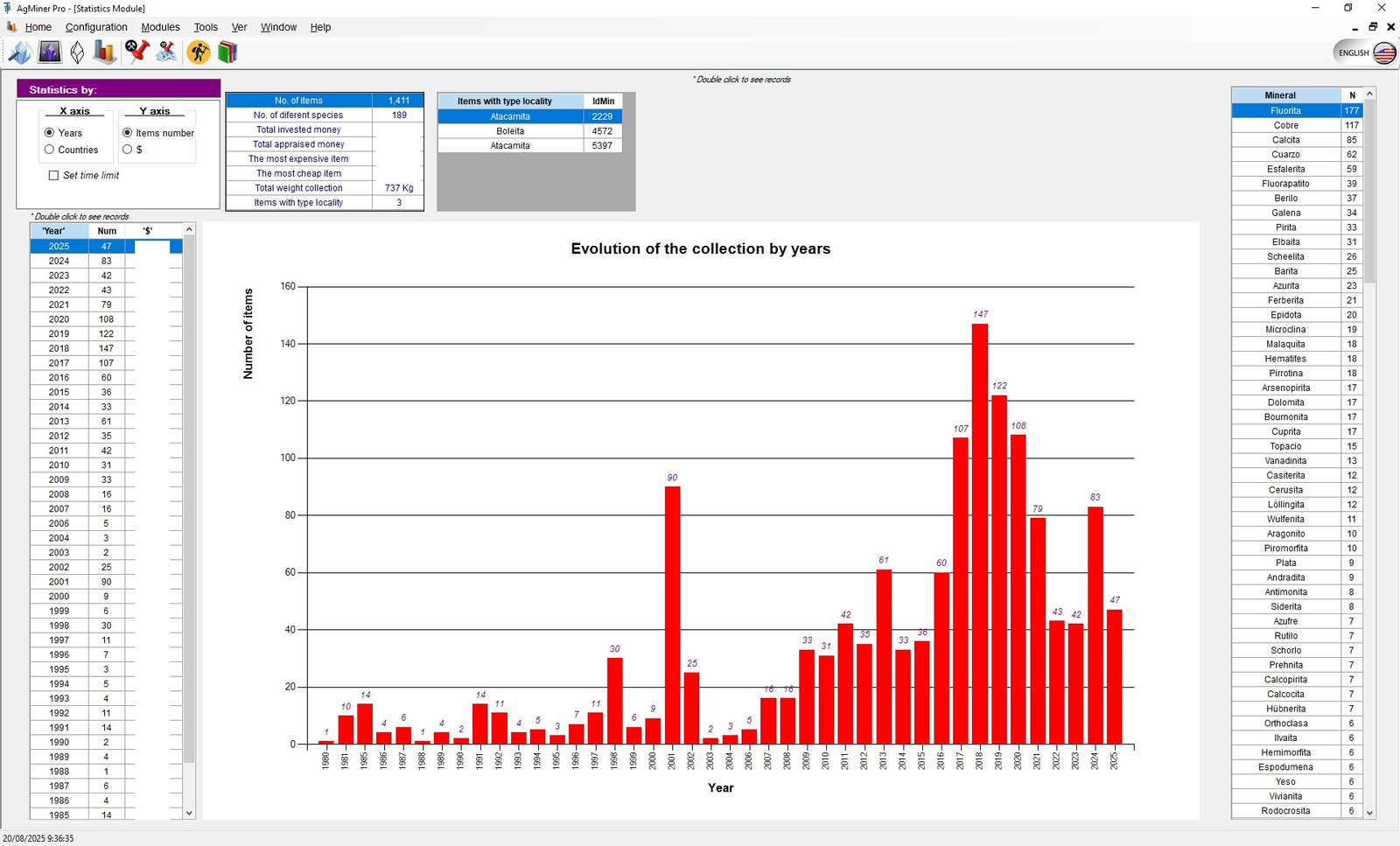Click the 'Year' column header
This screenshot has width=1400, height=846.
(59, 231)
